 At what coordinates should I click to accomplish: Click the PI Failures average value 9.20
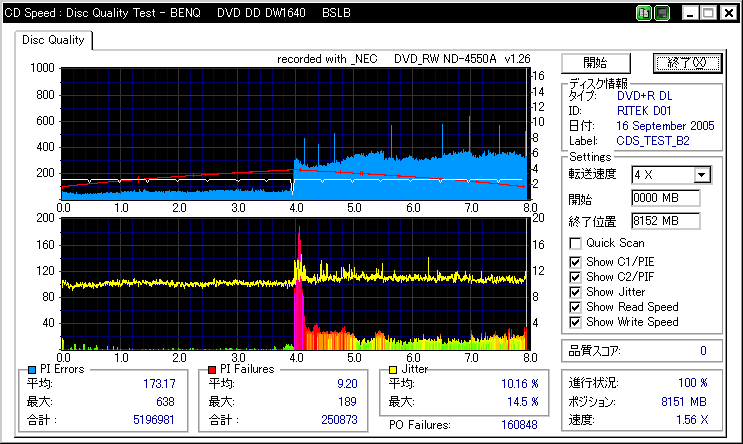pyautogui.click(x=347, y=384)
